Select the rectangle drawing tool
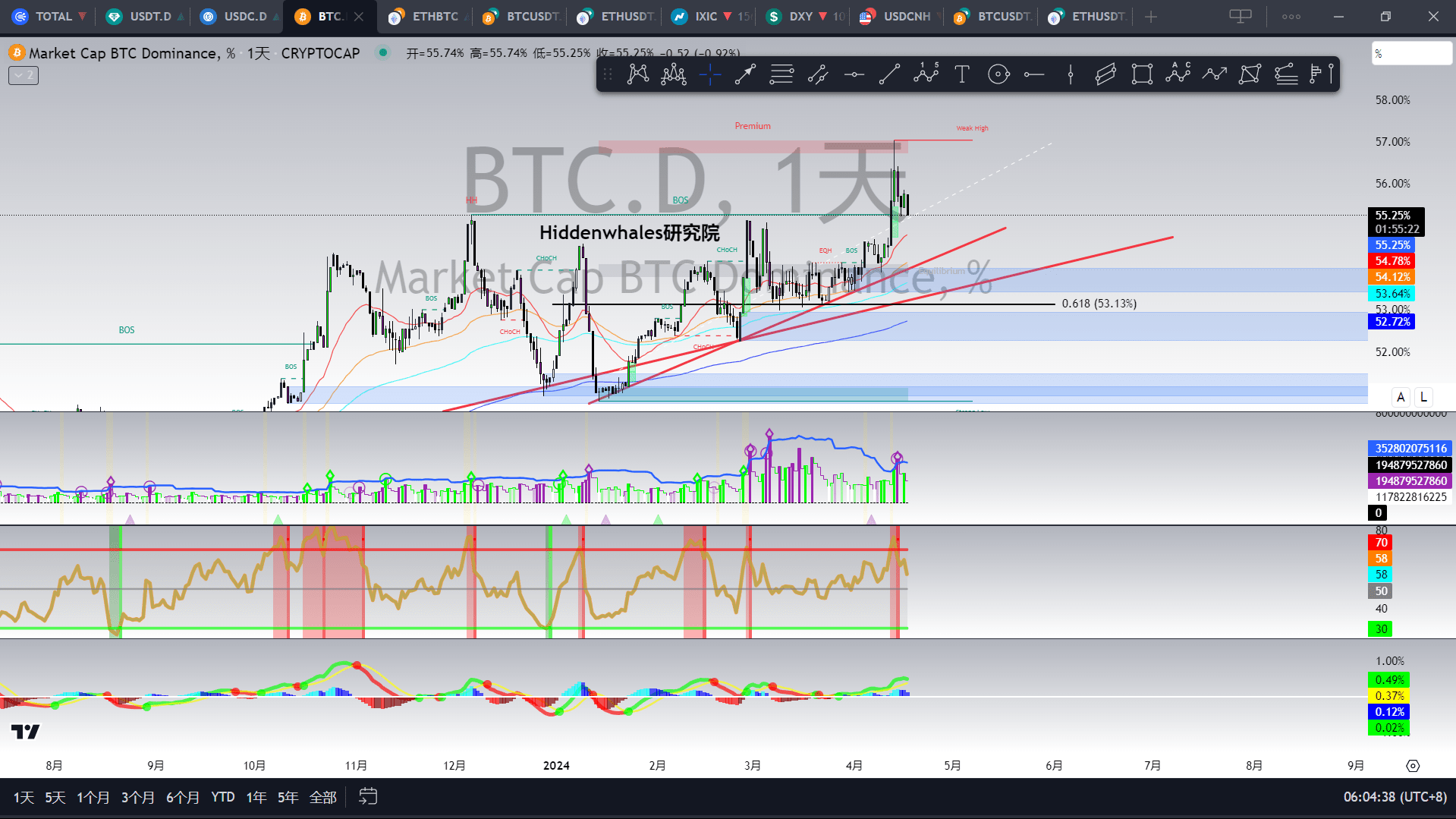Viewport: 1456px width, 819px height. tap(1142, 74)
